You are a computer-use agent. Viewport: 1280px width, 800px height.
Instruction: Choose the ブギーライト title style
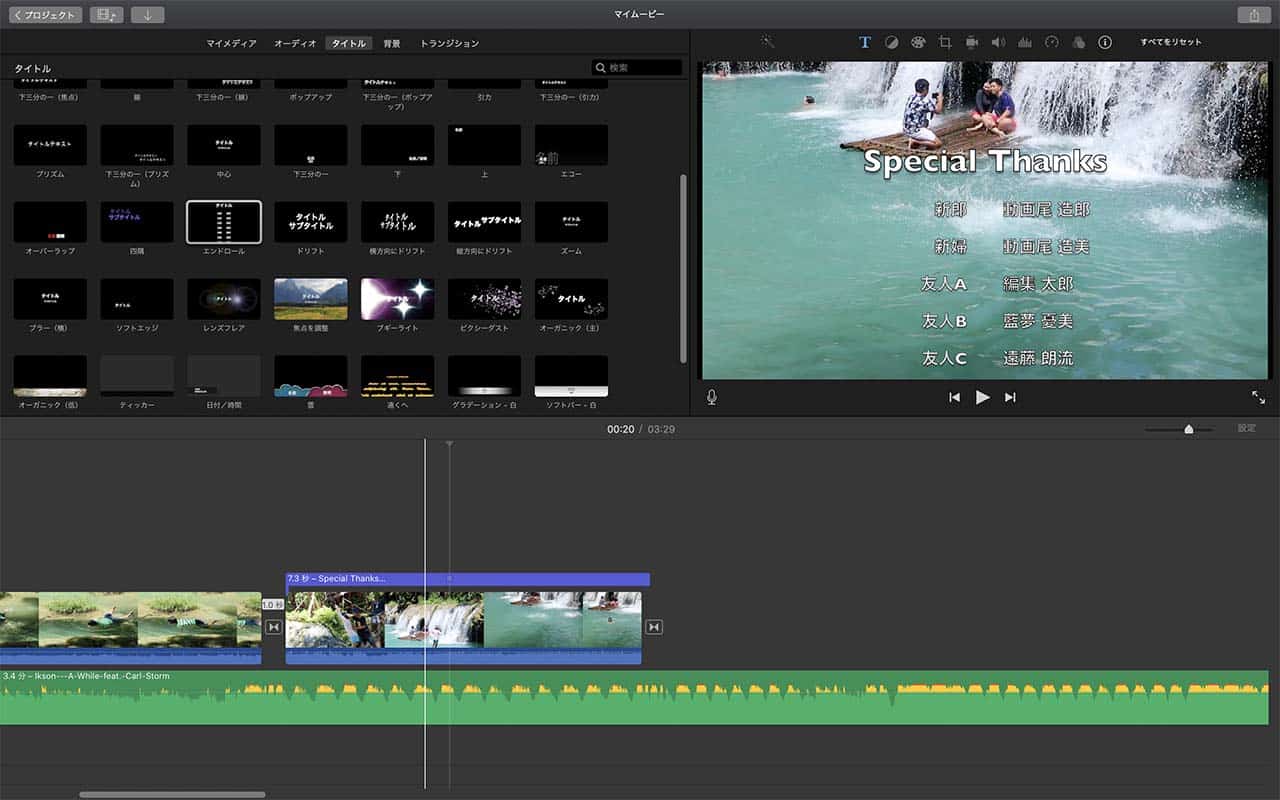click(398, 299)
